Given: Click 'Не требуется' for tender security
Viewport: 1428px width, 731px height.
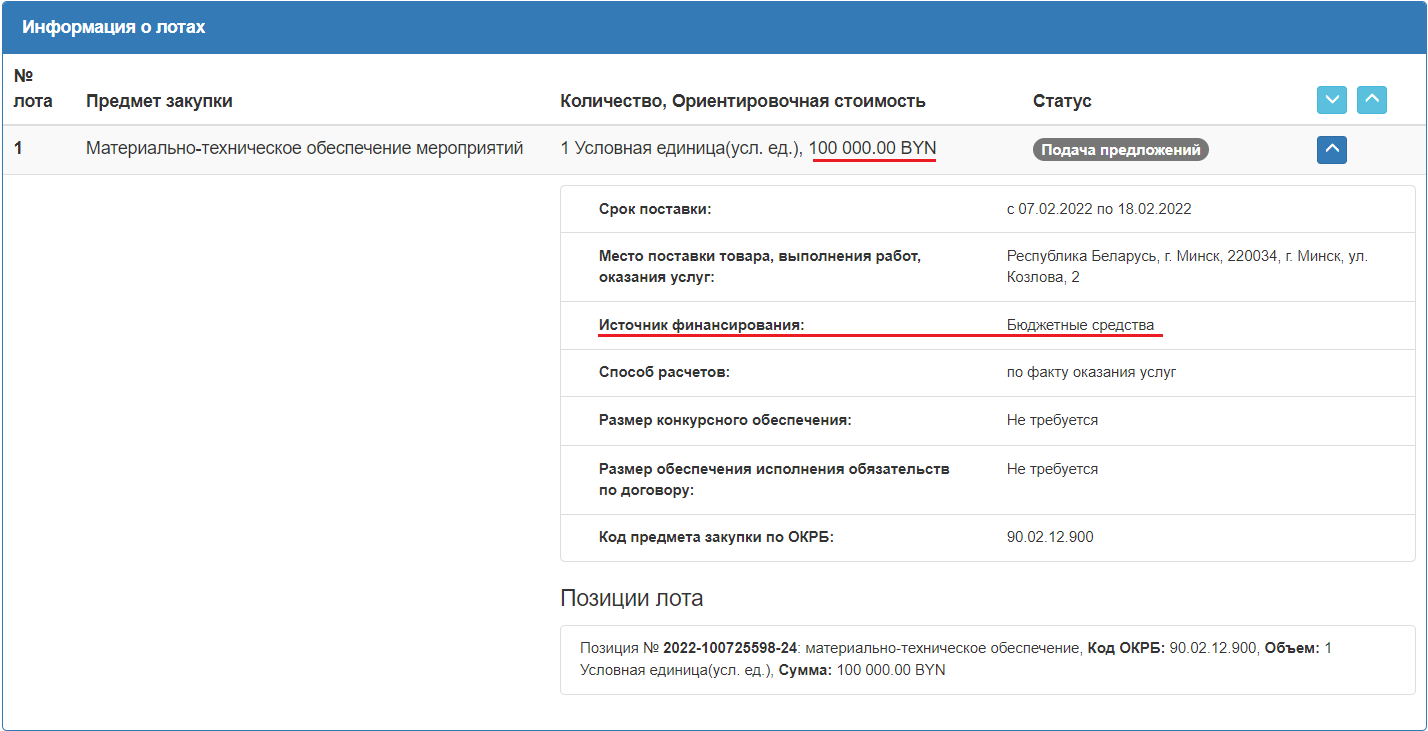Looking at the screenshot, I should tap(1052, 420).
